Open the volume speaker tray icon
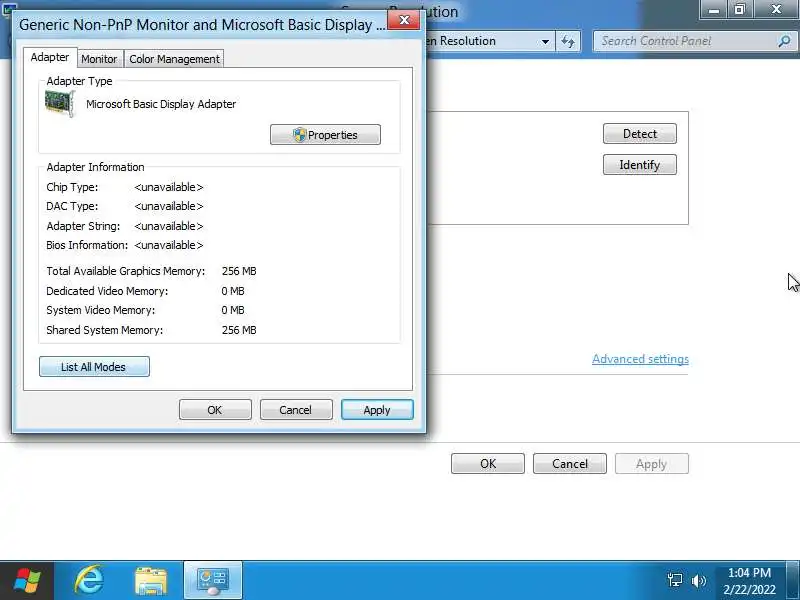 pyautogui.click(x=698, y=580)
